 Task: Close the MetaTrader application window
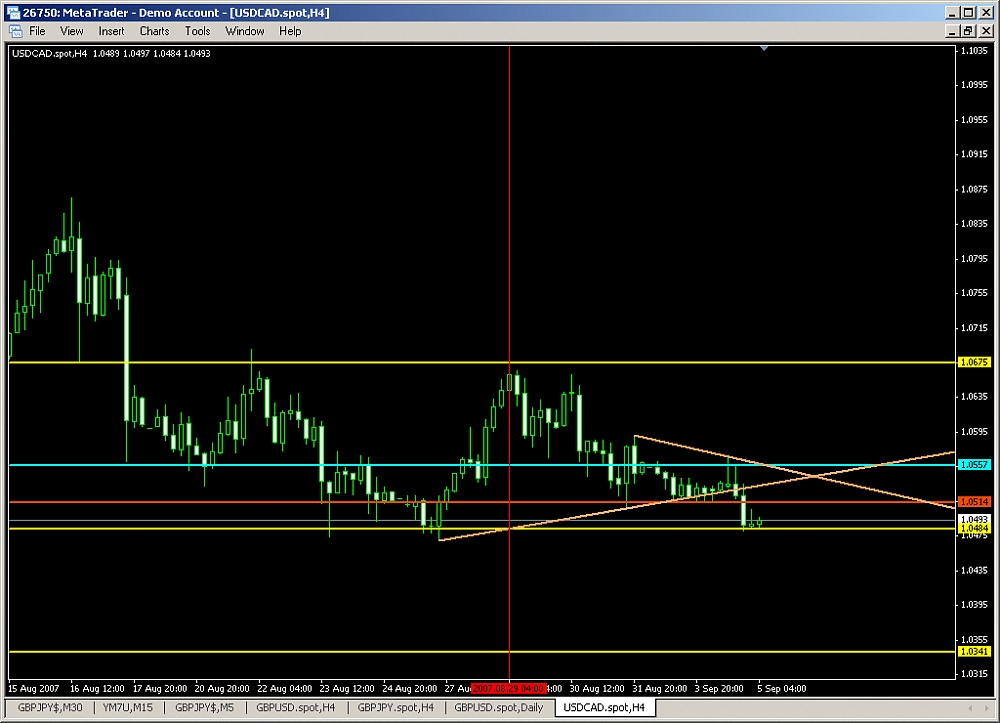coord(985,12)
